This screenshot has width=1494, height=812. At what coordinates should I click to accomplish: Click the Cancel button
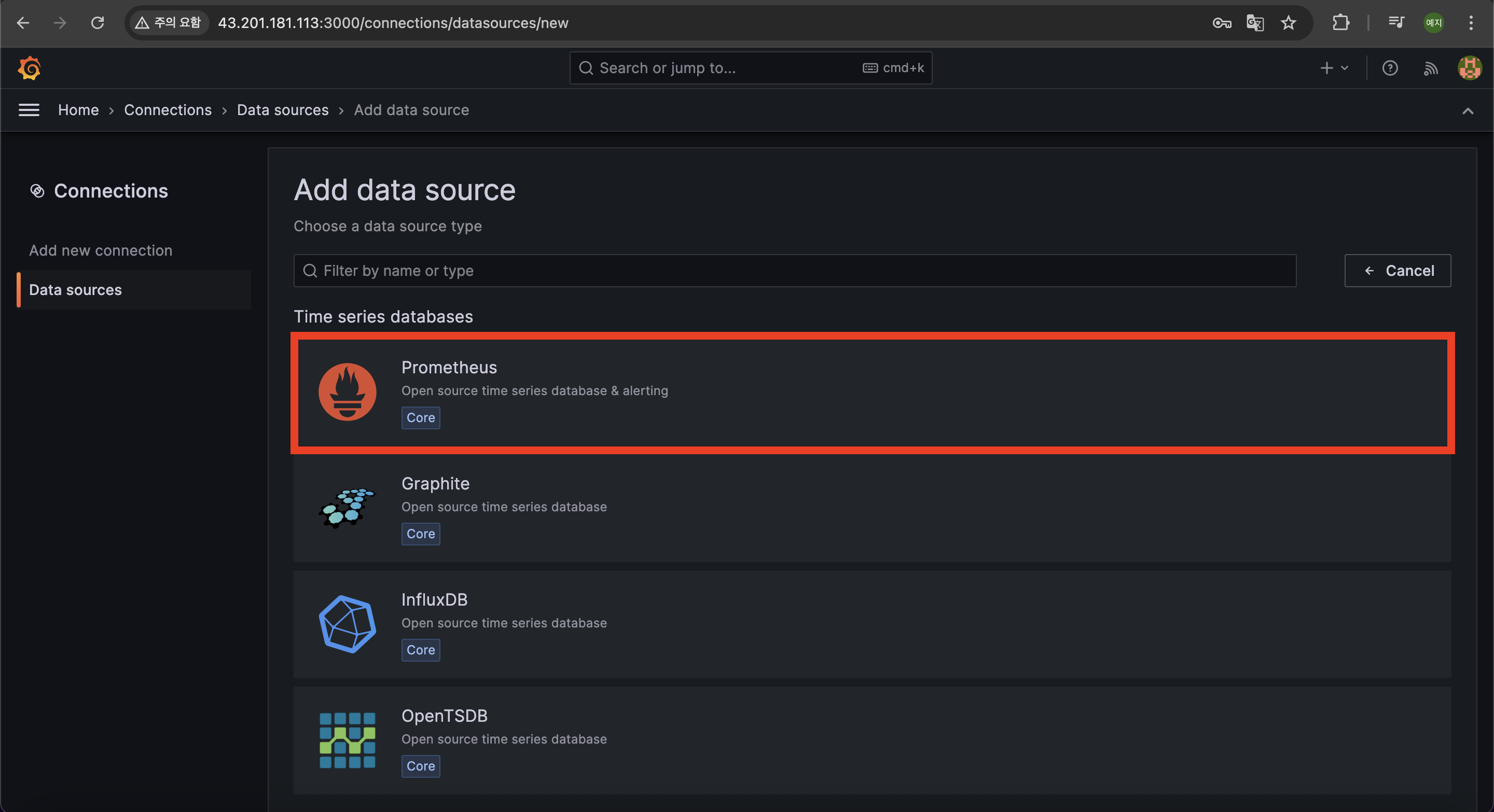pos(1398,271)
